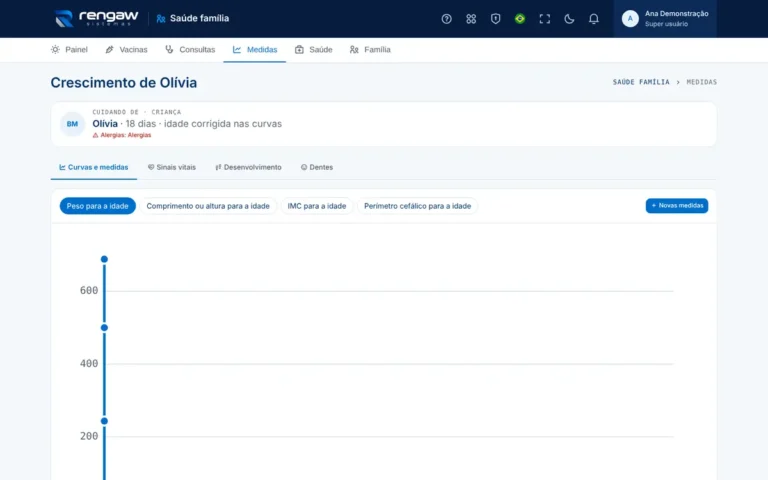Click the MEDIDAS breadcrumb item

pos(701,82)
